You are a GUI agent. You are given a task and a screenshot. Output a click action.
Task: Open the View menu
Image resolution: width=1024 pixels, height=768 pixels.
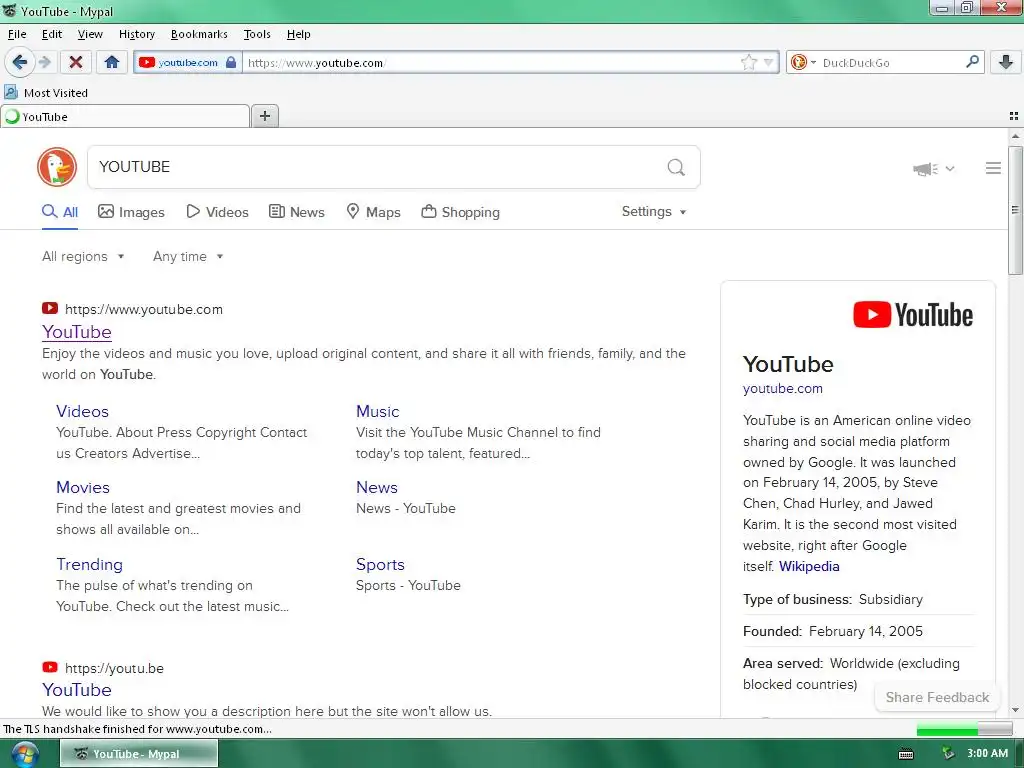(x=90, y=34)
